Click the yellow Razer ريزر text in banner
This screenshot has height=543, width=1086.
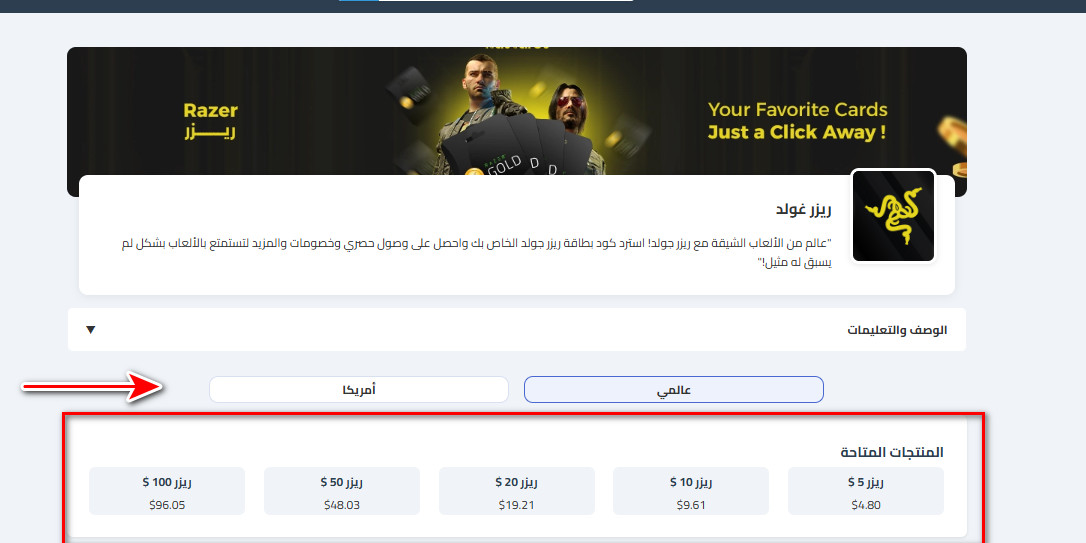pos(211,121)
